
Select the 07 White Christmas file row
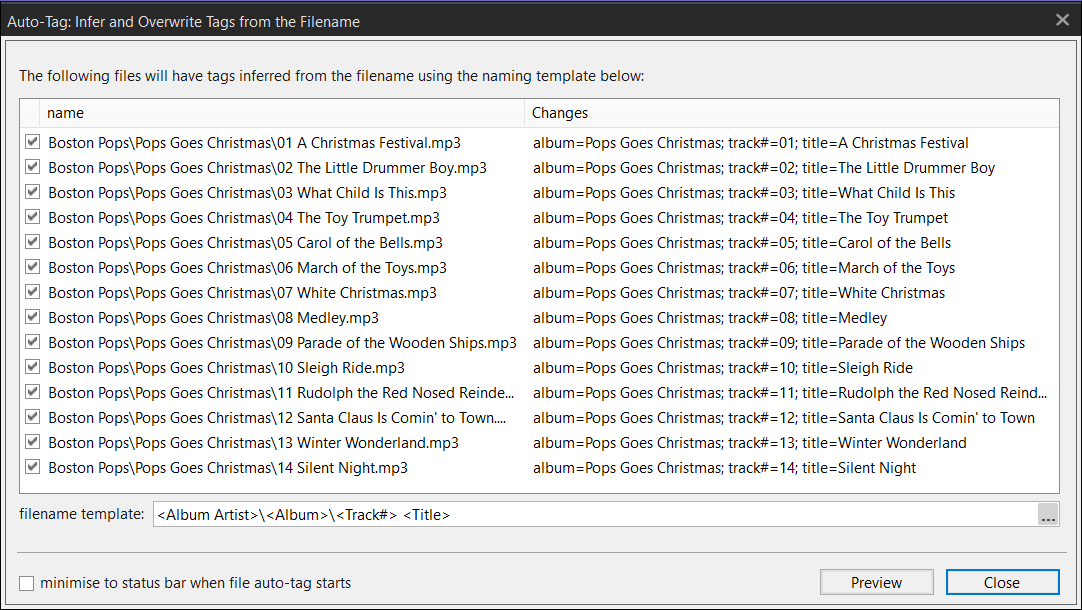coord(242,293)
